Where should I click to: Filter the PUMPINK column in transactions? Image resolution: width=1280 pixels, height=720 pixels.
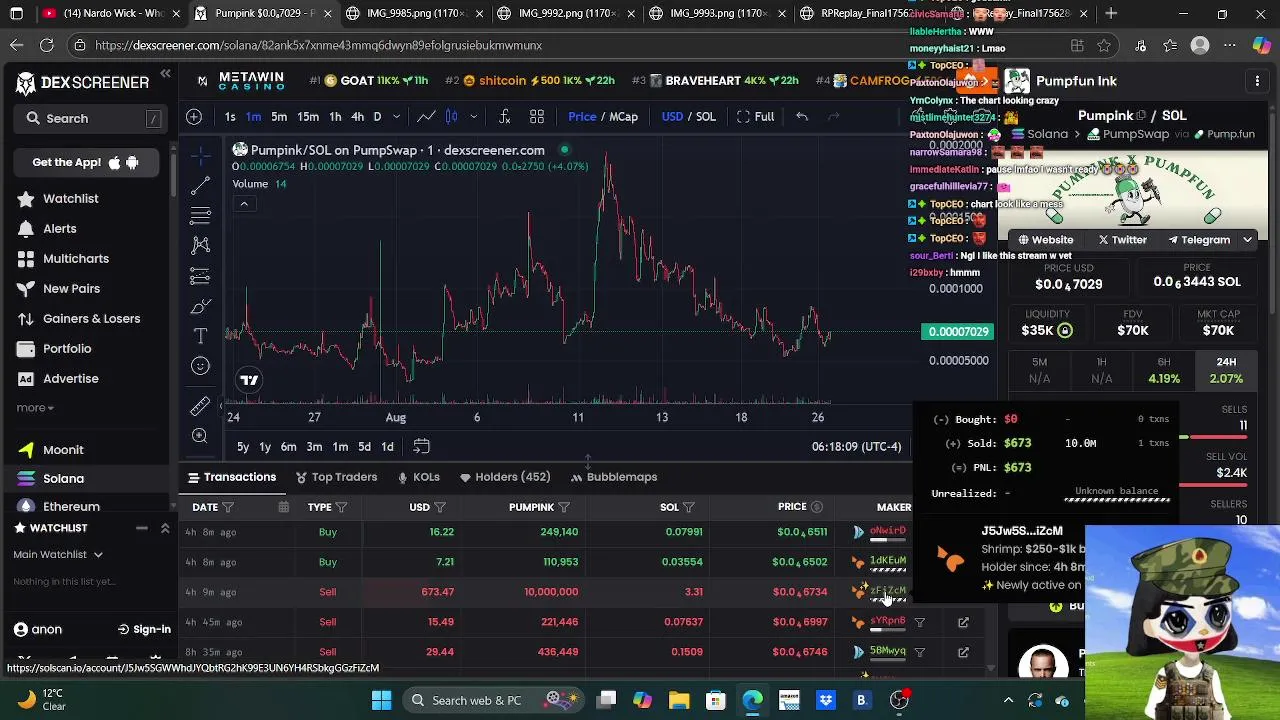point(564,507)
